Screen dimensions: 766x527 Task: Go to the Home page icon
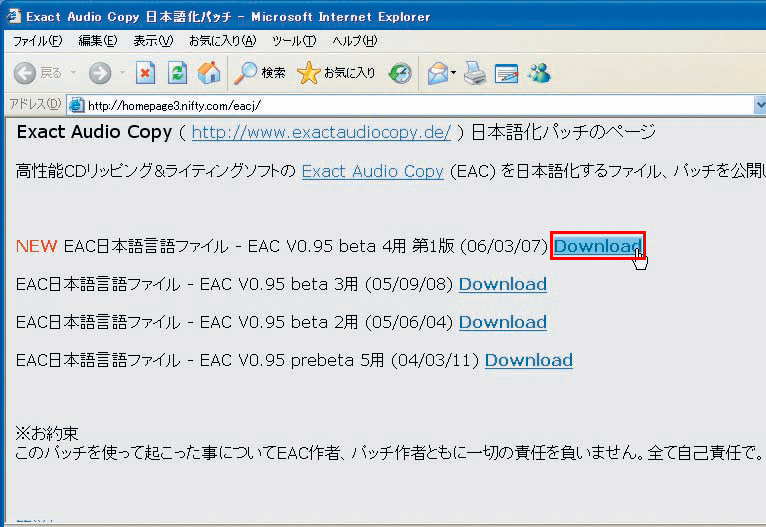(x=209, y=73)
